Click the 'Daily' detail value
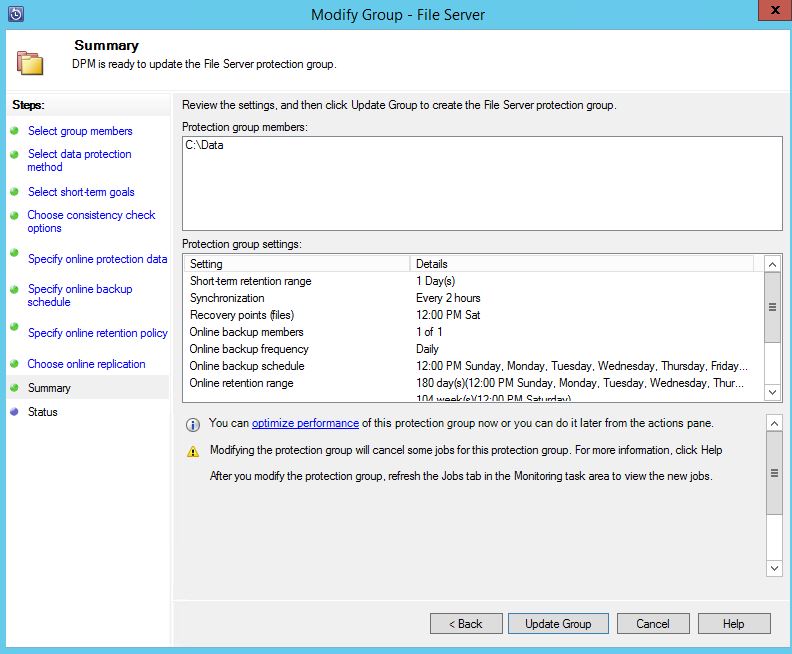Screen dimensions: 792x654 427,349
